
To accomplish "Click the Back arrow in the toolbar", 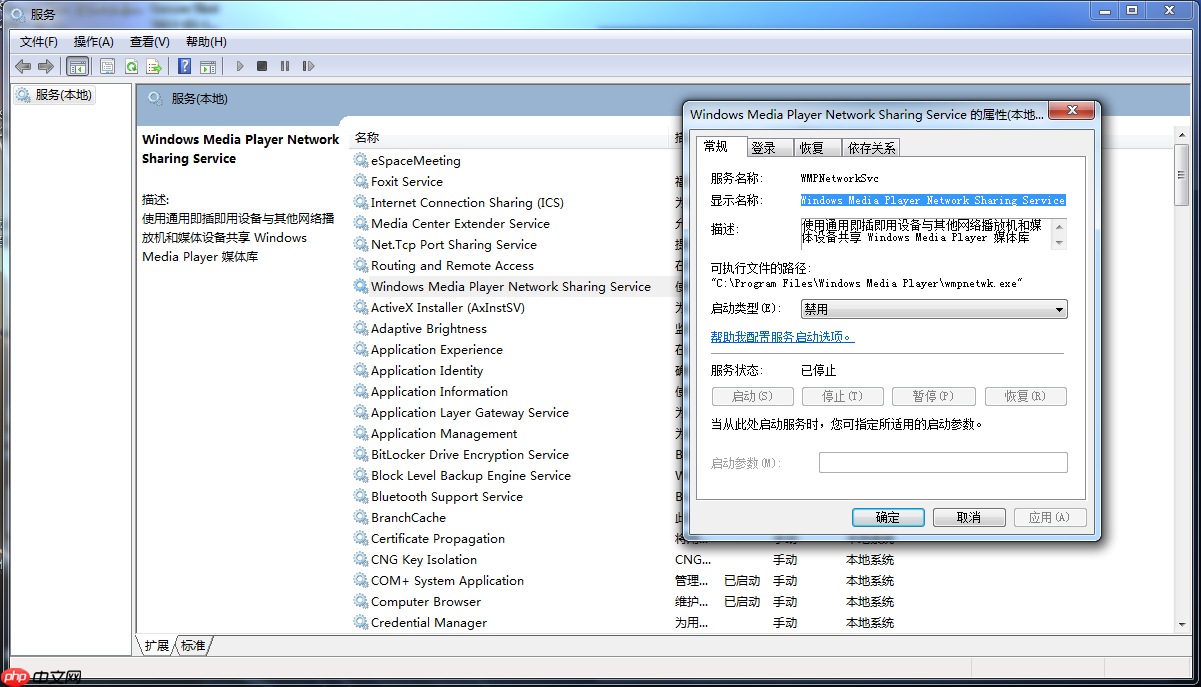I will tap(23, 66).
